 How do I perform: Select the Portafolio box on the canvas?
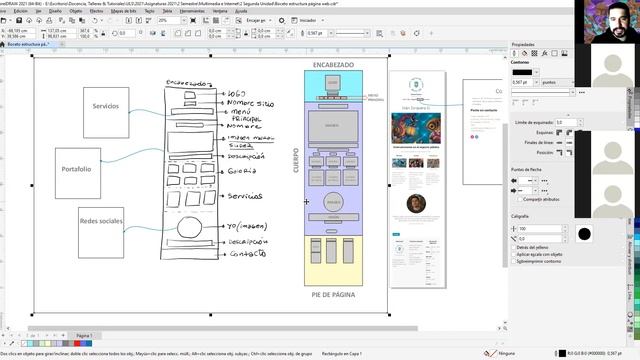click(x=78, y=173)
